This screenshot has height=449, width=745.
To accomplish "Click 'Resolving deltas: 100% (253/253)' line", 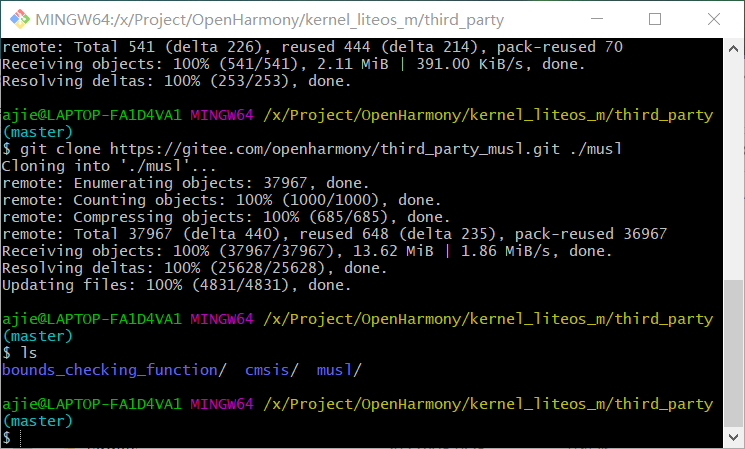I will 176,81.
